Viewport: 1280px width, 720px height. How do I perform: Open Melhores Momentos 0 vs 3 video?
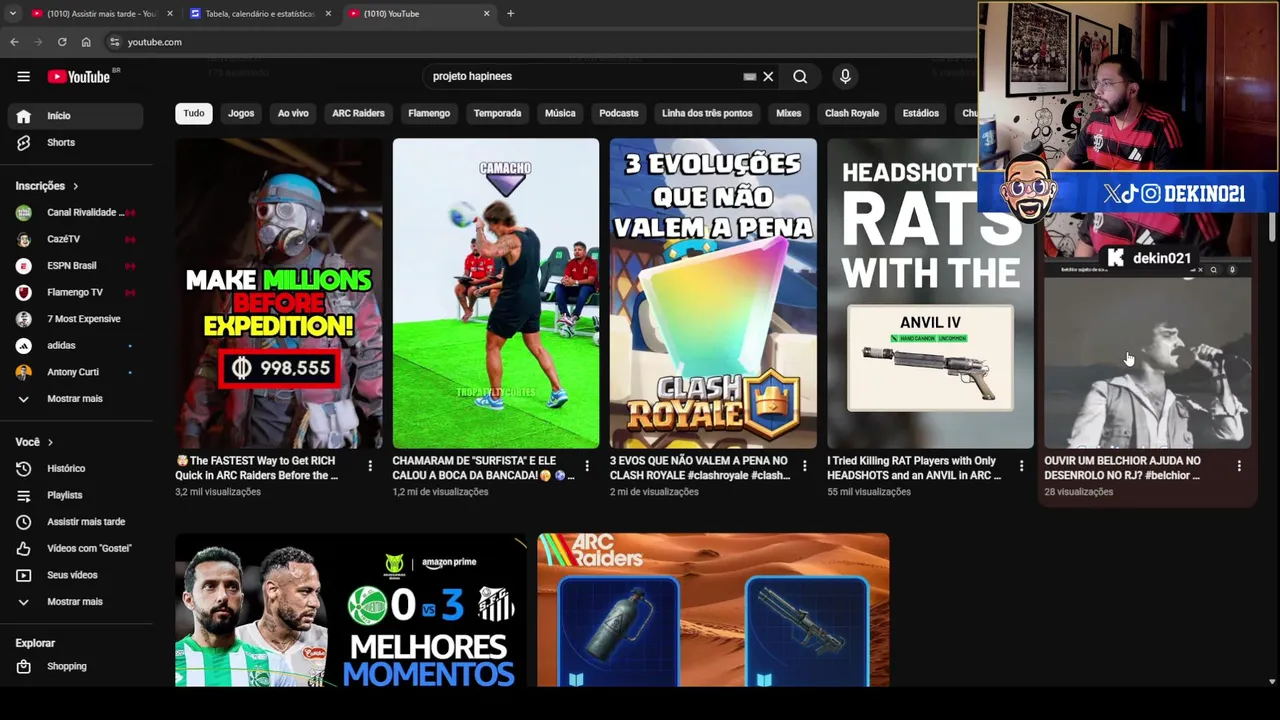coord(351,610)
